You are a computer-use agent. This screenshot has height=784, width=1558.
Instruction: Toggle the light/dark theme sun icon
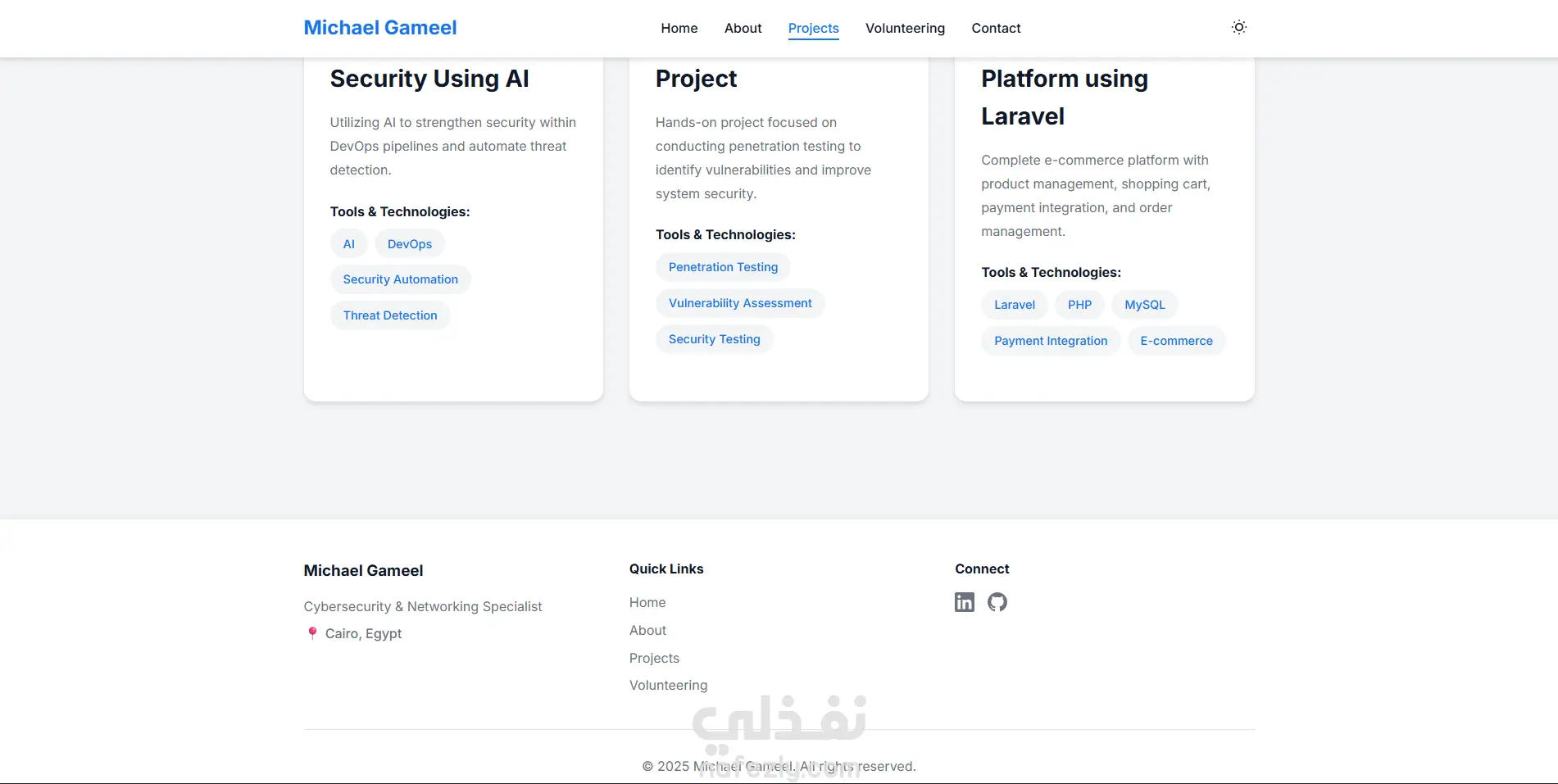[x=1238, y=28]
